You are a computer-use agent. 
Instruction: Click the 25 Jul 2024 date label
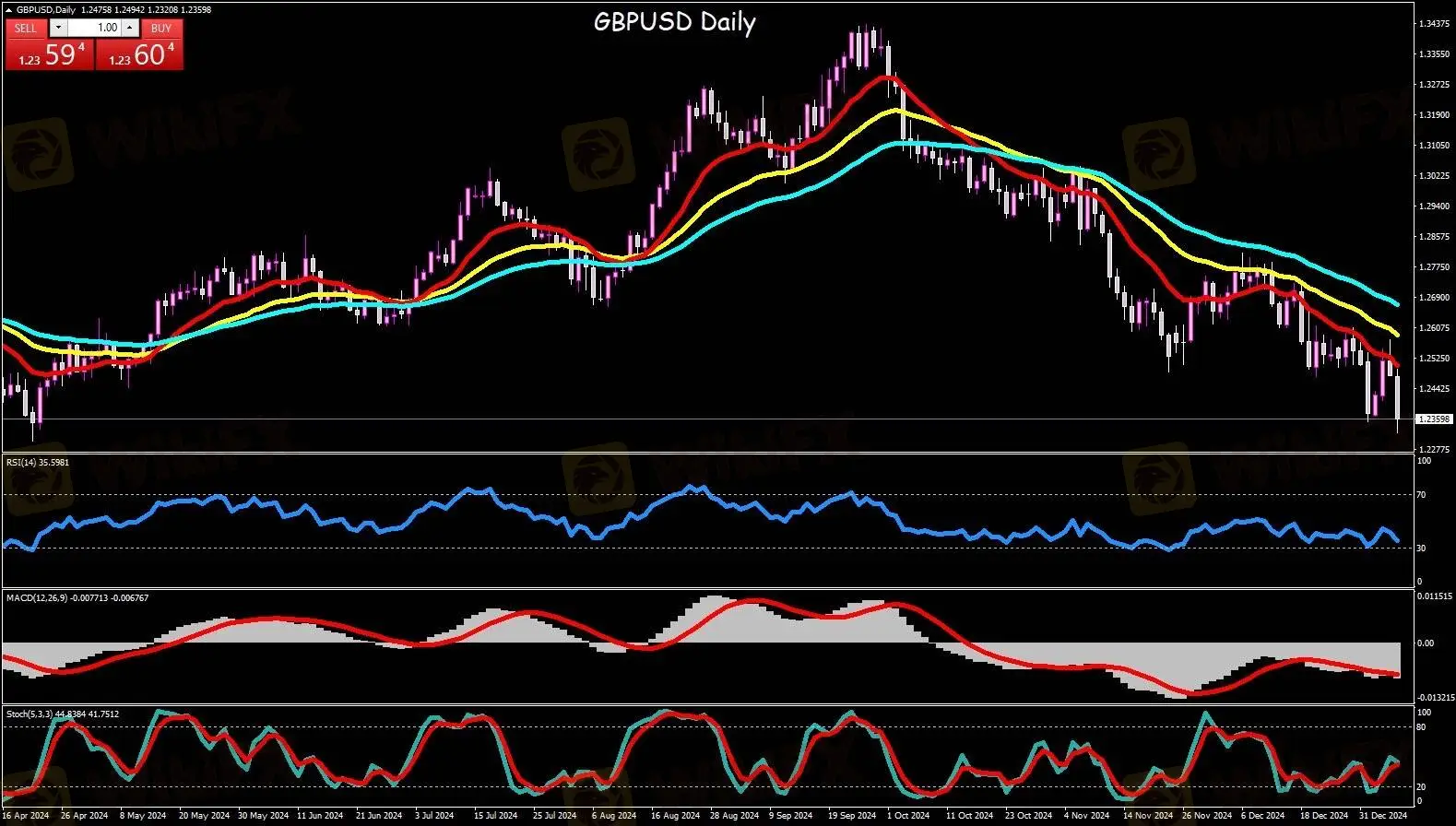(x=554, y=816)
